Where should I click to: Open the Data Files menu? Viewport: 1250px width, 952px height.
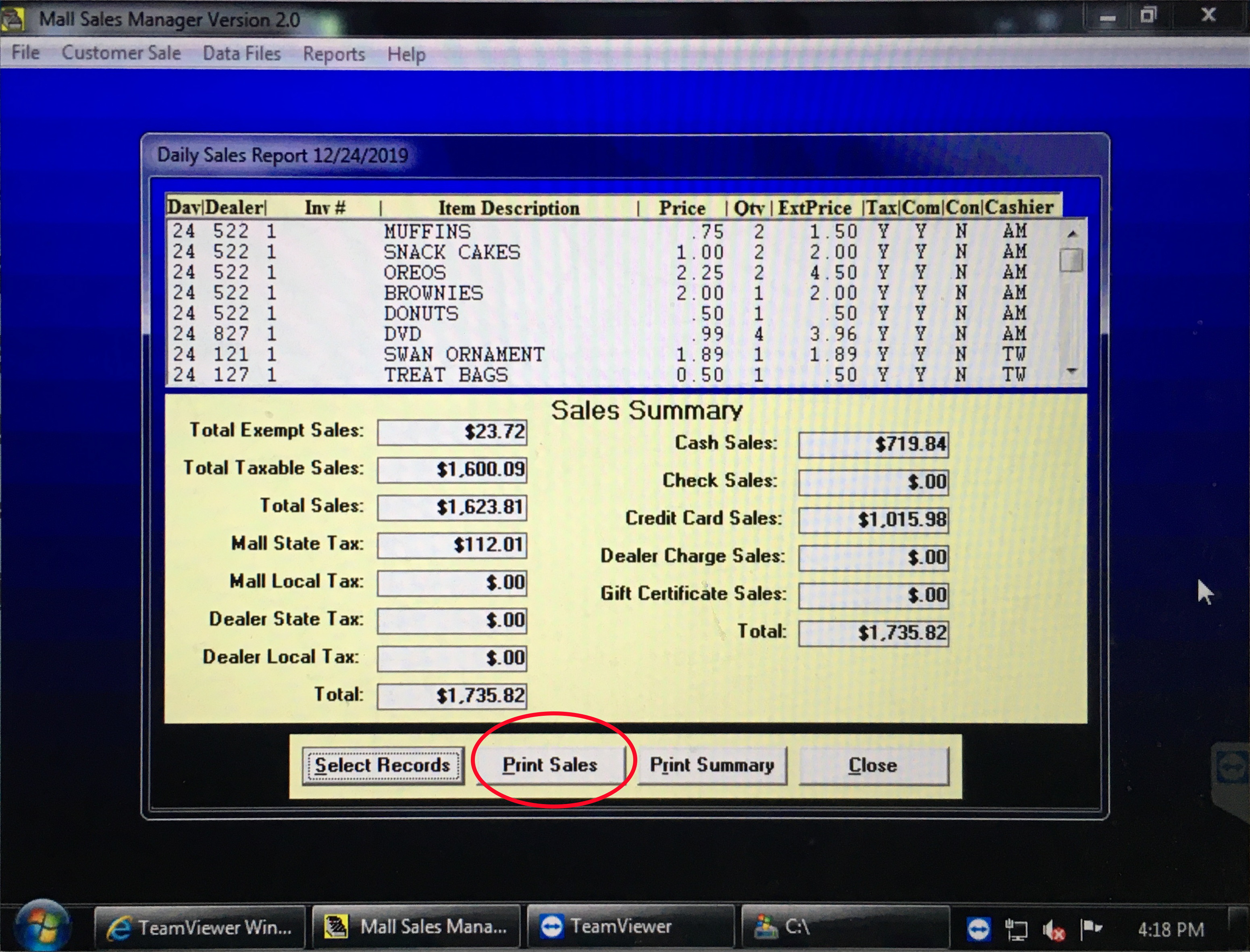click(x=242, y=53)
